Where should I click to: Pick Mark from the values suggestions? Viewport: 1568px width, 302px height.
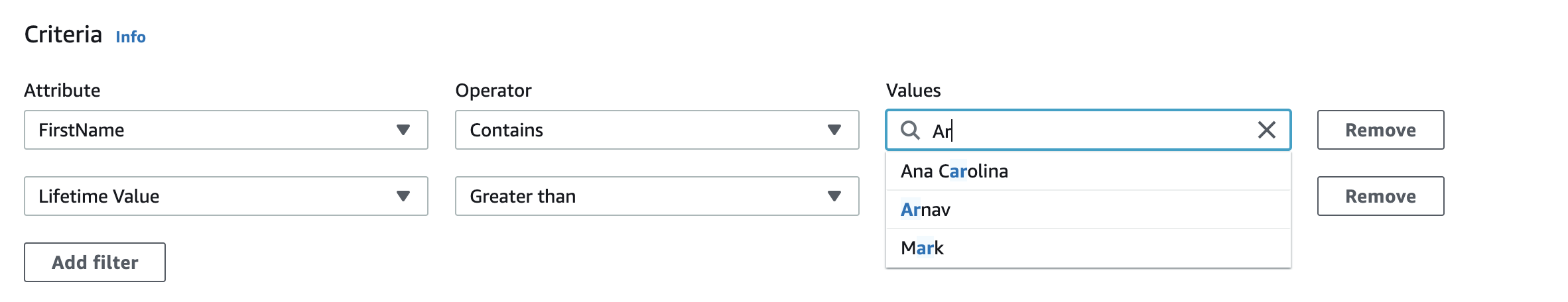(x=922, y=248)
